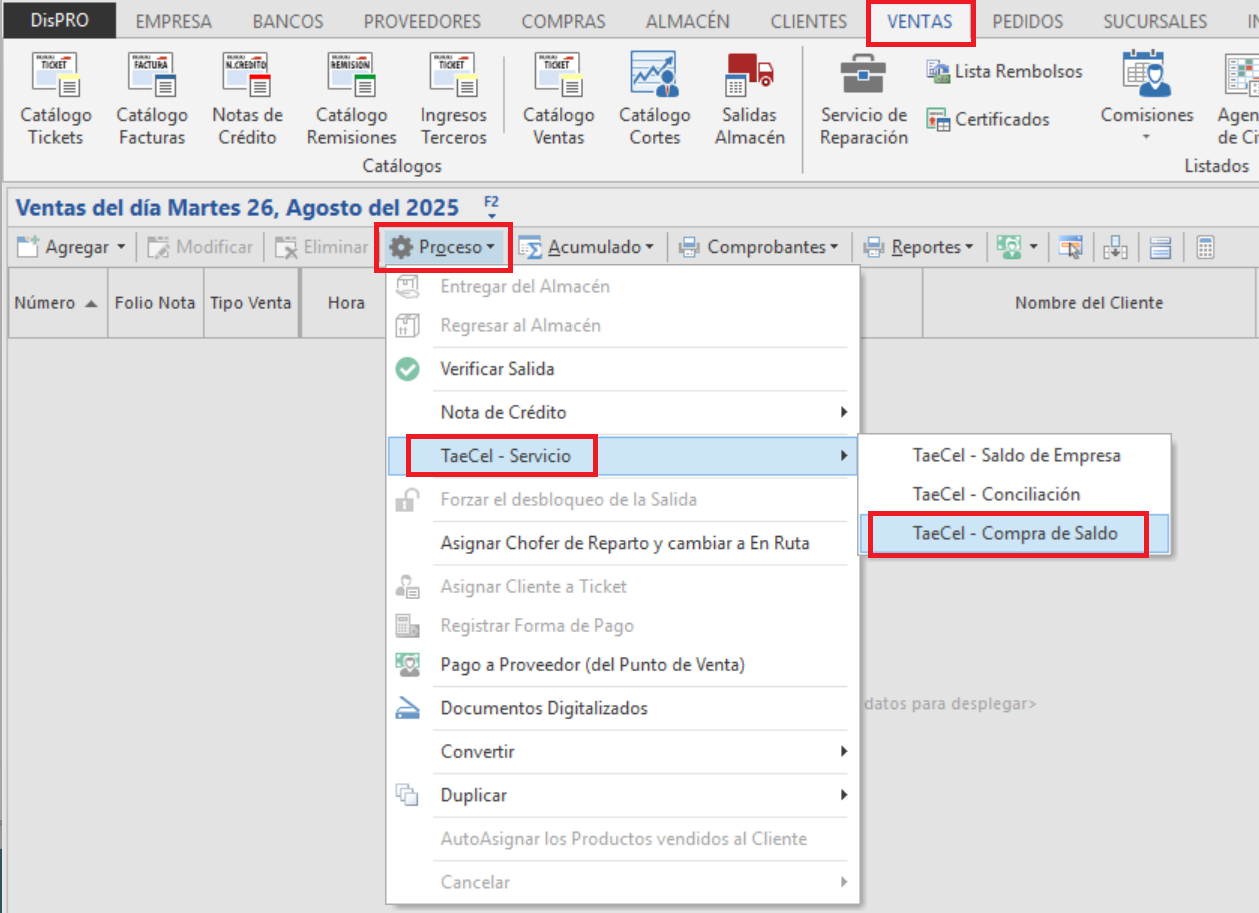Expand the Acumulado dropdown
Viewport: 1259px width, 913px height.
pos(588,247)
